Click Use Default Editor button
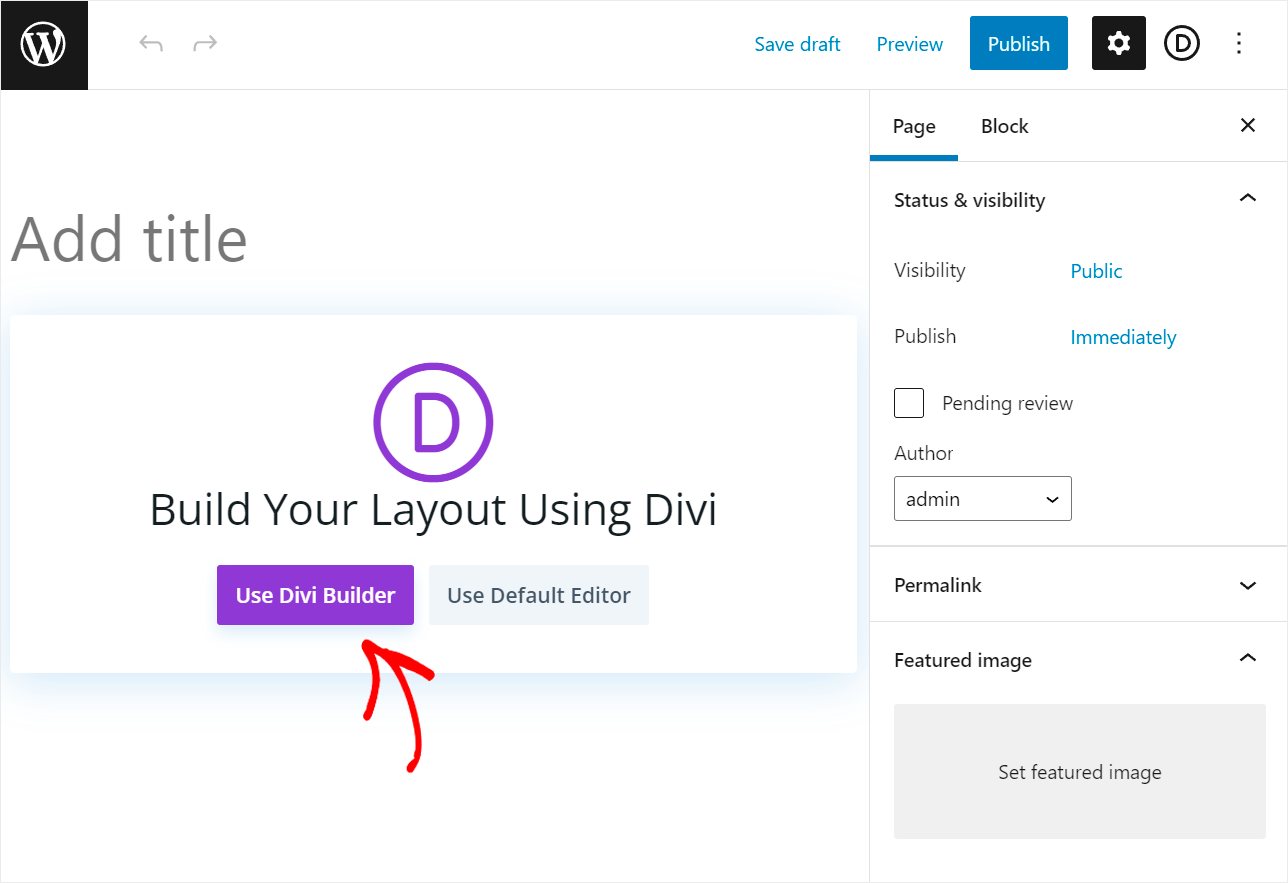1288x883 pixels. [539, 595]
